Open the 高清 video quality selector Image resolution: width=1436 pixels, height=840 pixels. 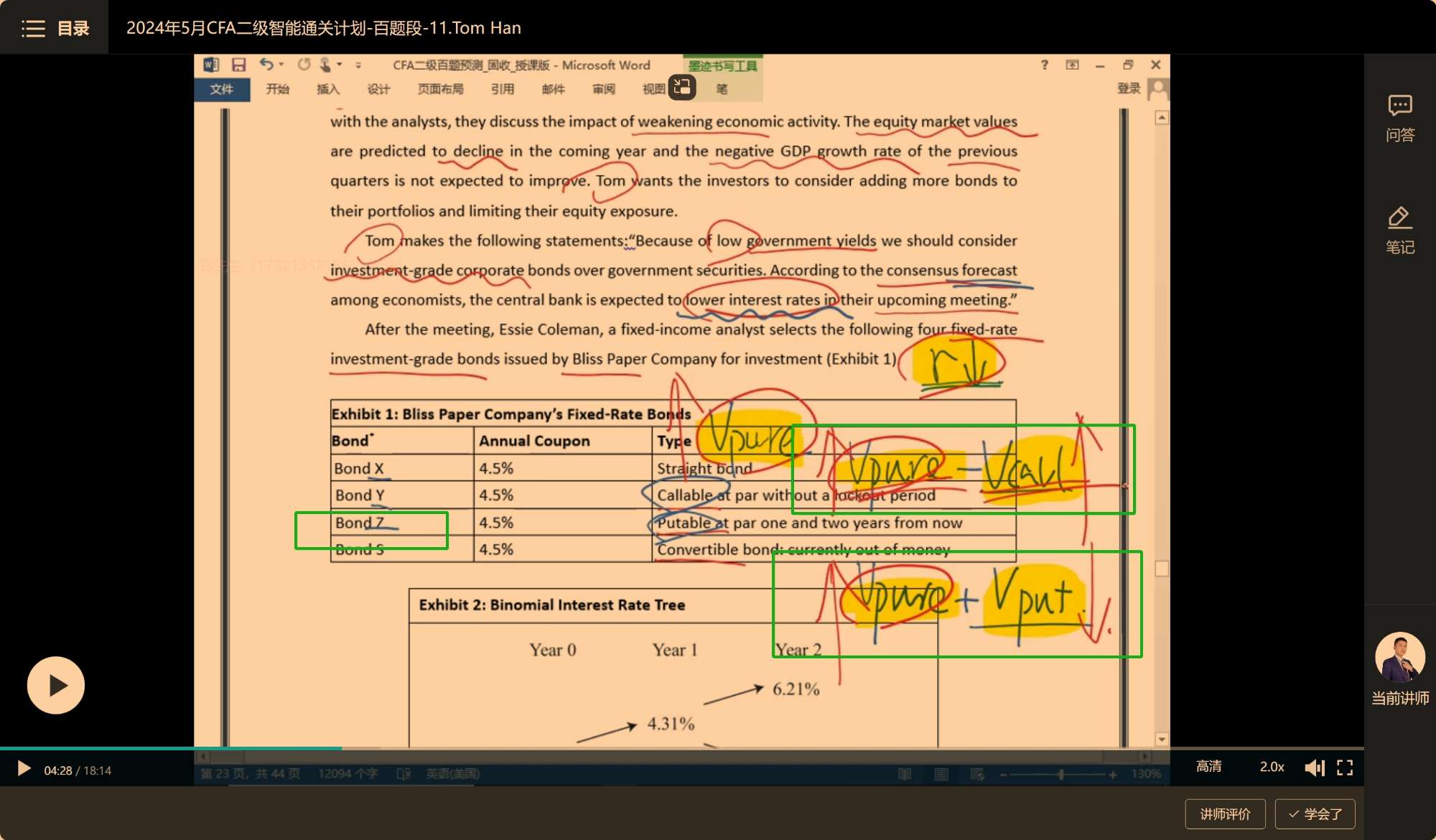coord(1209,767)
